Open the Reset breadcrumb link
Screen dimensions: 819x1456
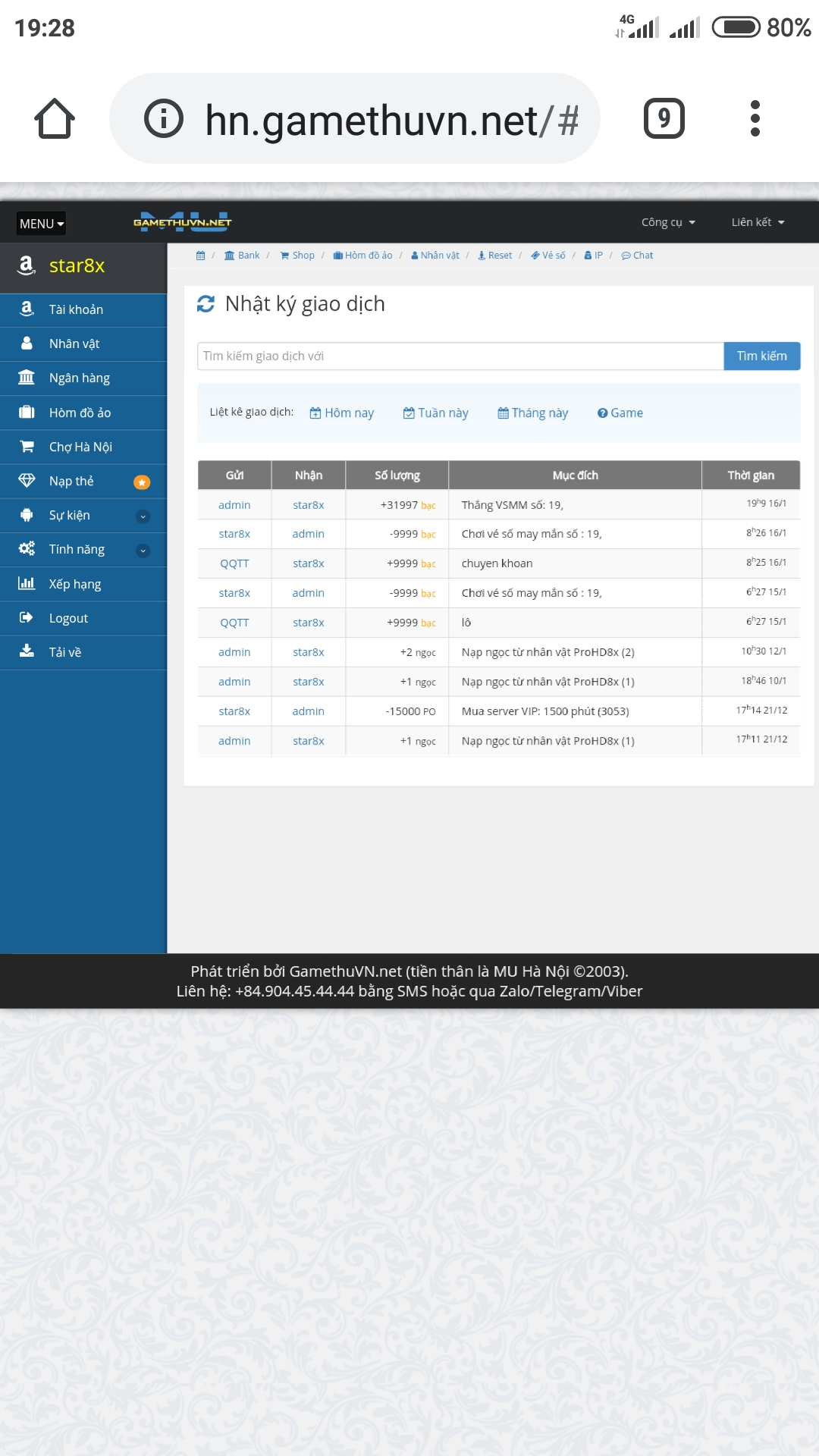[494, 256]
